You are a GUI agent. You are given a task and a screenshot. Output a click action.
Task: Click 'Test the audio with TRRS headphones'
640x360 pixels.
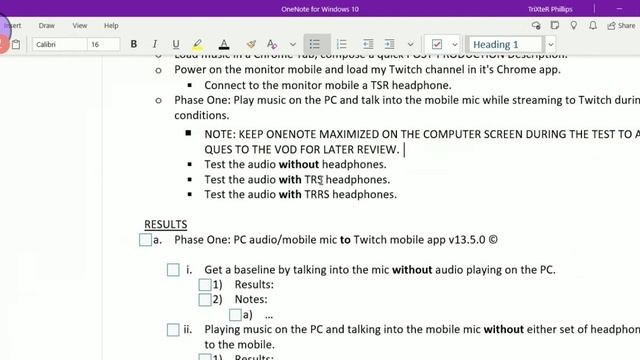(300, 194)
